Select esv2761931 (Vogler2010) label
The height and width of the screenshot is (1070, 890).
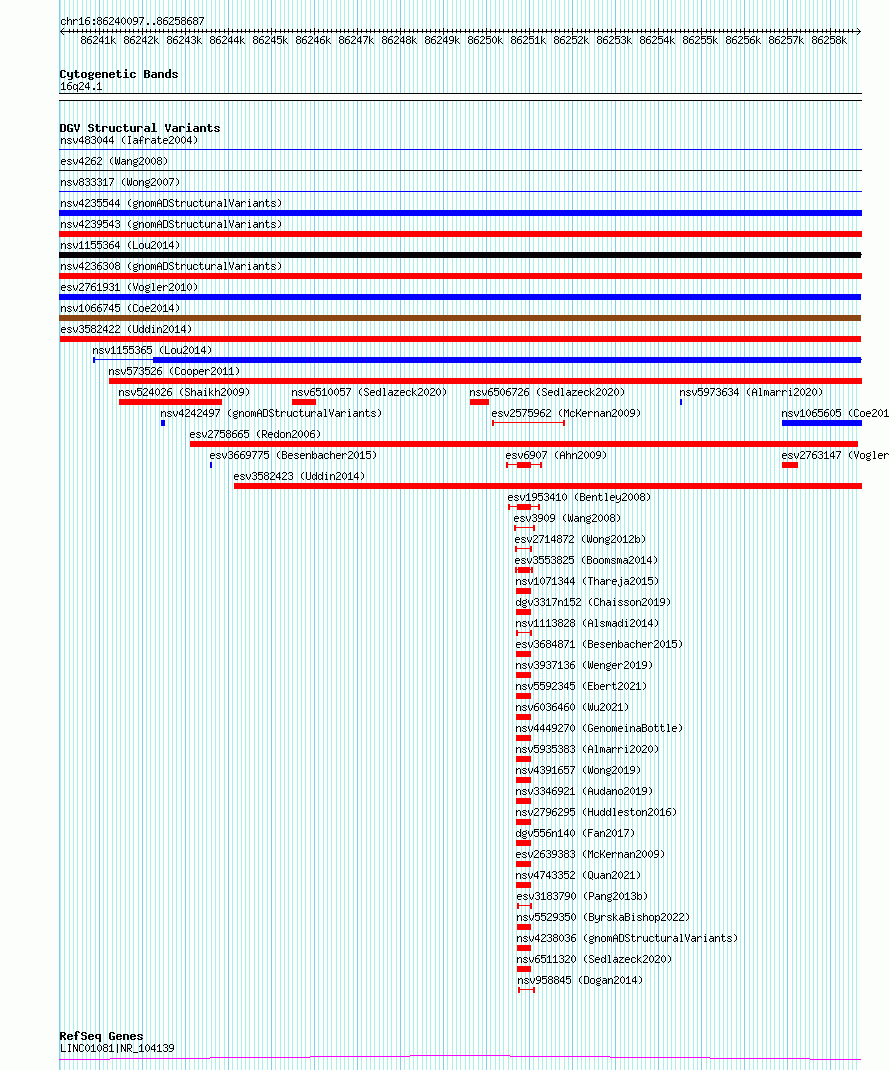tap(129, 287)
